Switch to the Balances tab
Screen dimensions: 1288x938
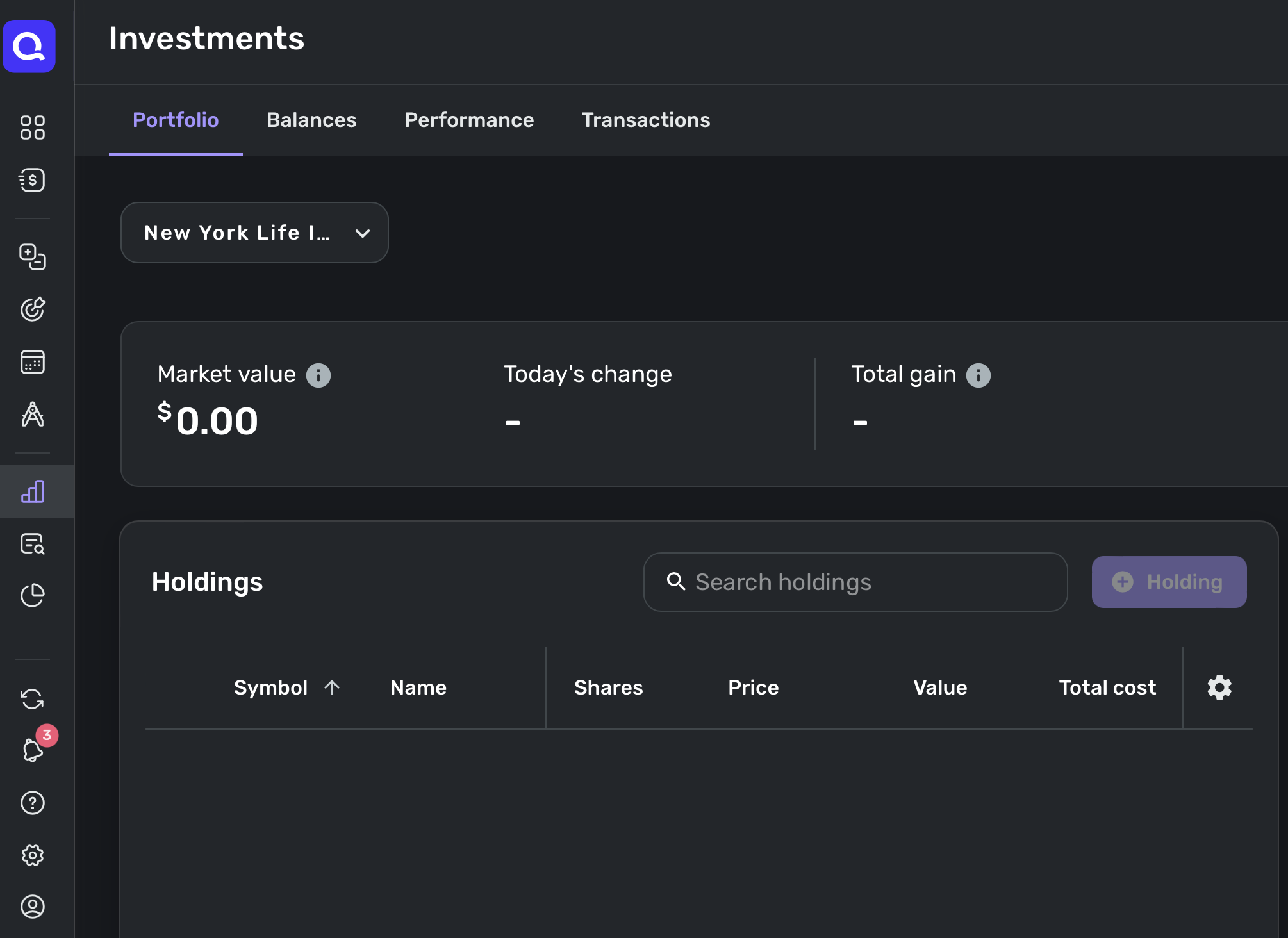pyautogui.click(x=311, y=120)
